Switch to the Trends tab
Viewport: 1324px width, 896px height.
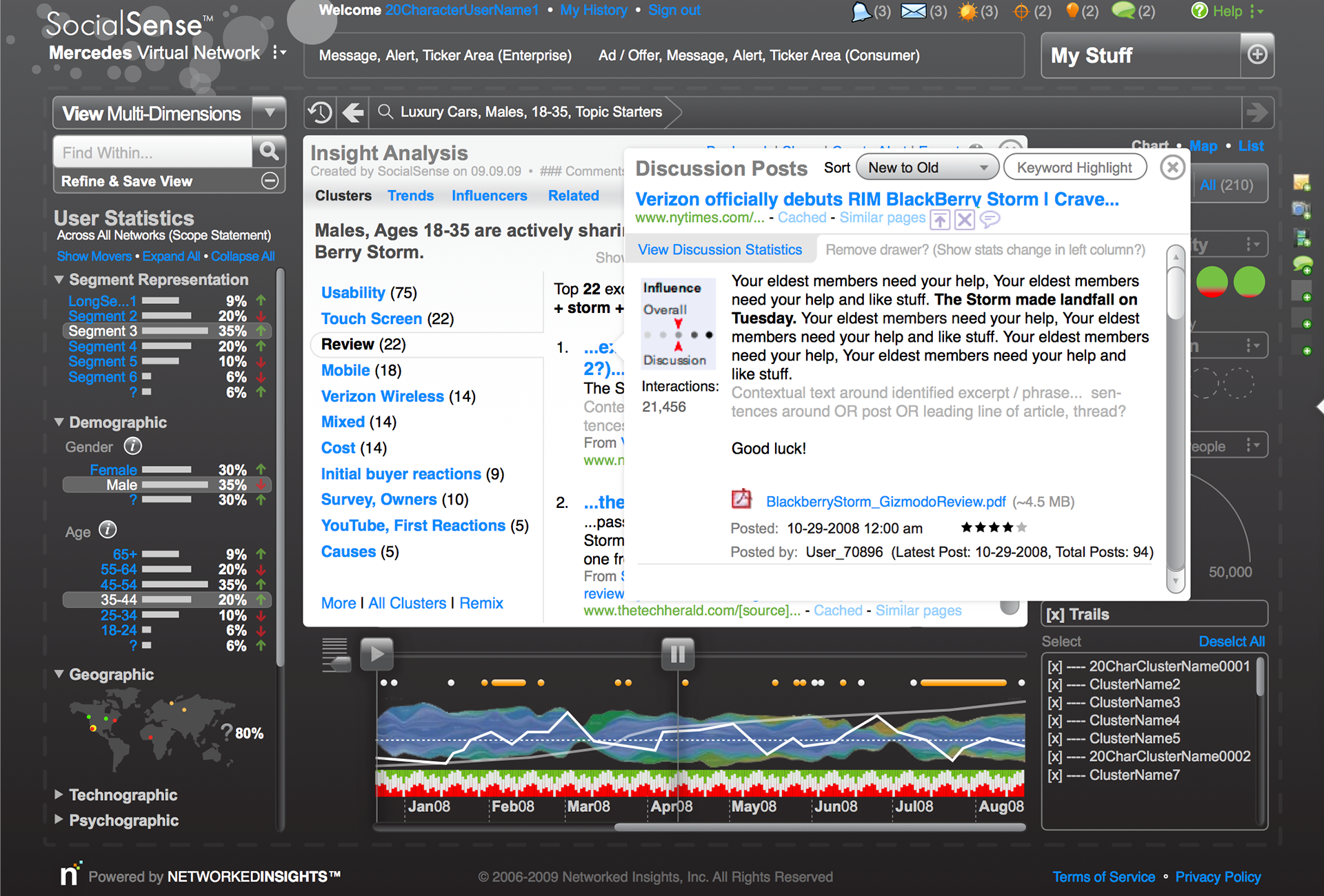click(x=410, y=196)
